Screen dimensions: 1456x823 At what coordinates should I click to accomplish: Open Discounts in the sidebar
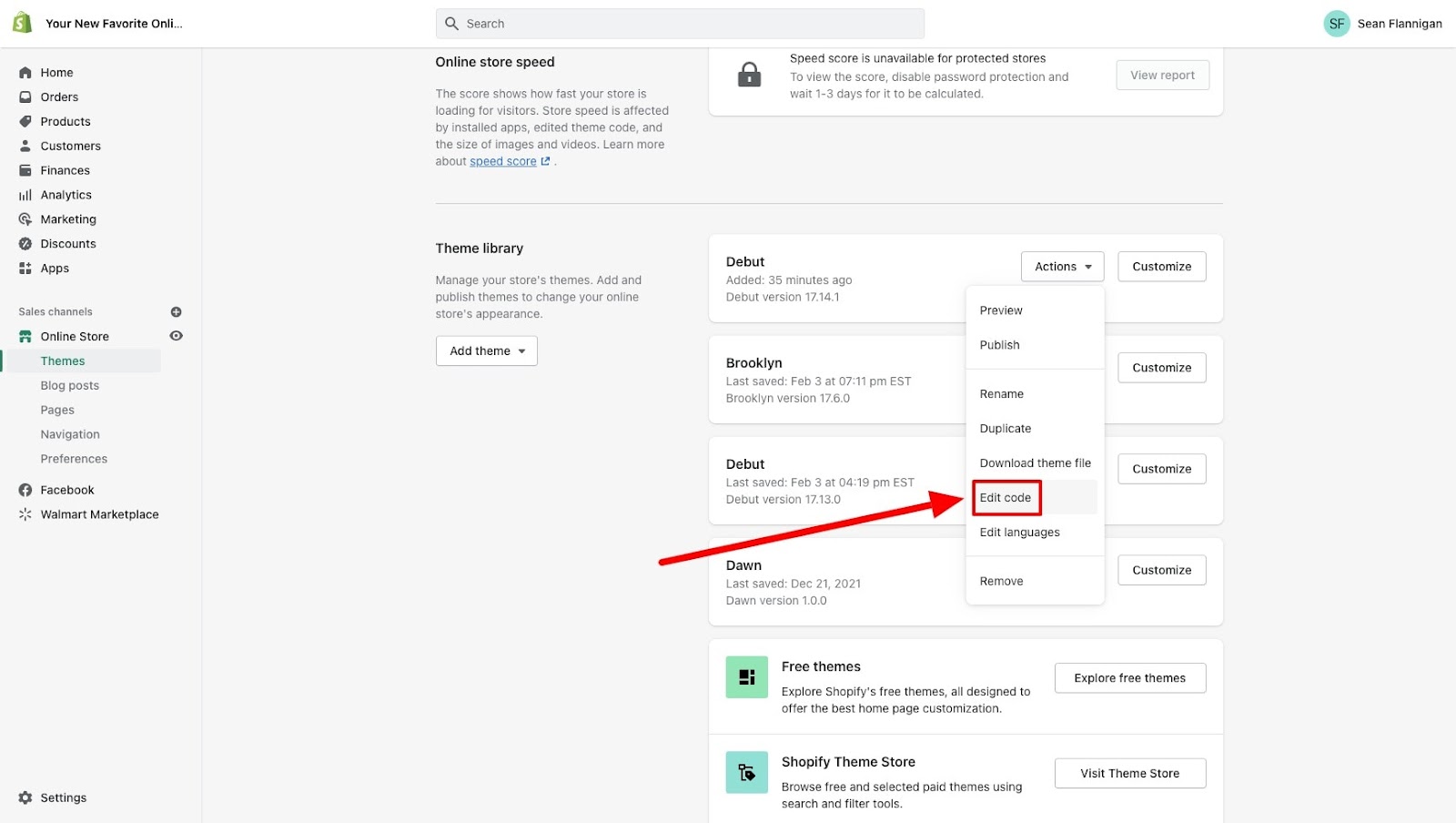coord(68,245)
